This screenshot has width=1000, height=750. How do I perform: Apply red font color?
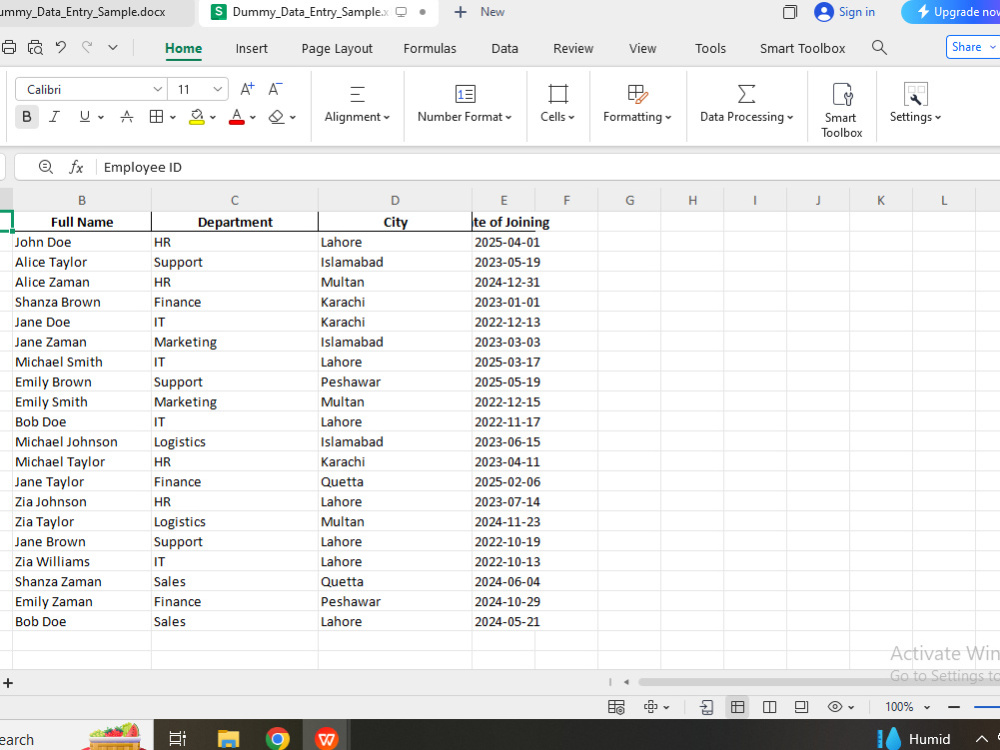(237, 117)
